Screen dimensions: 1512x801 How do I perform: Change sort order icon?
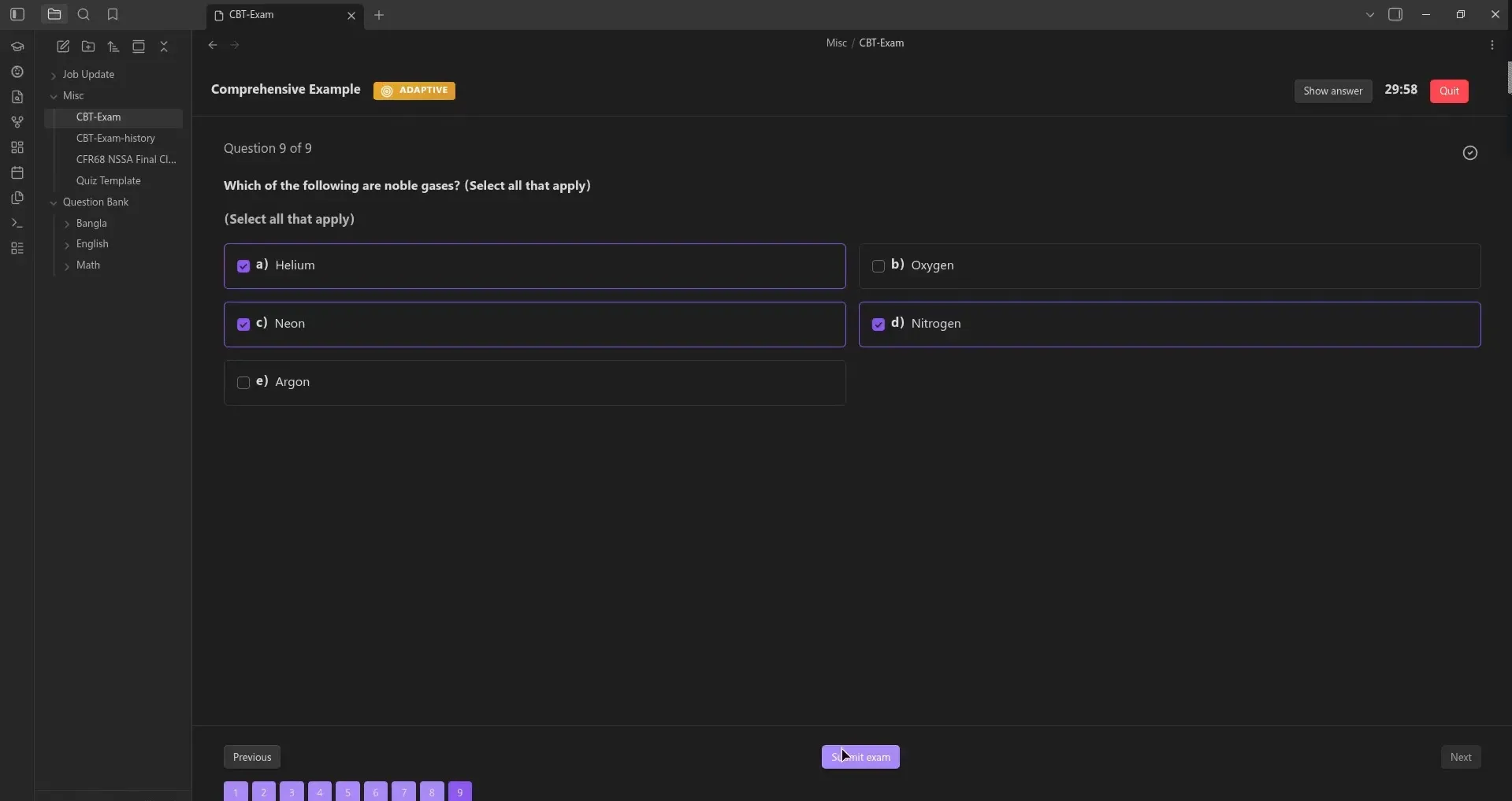tap(113, 46)
